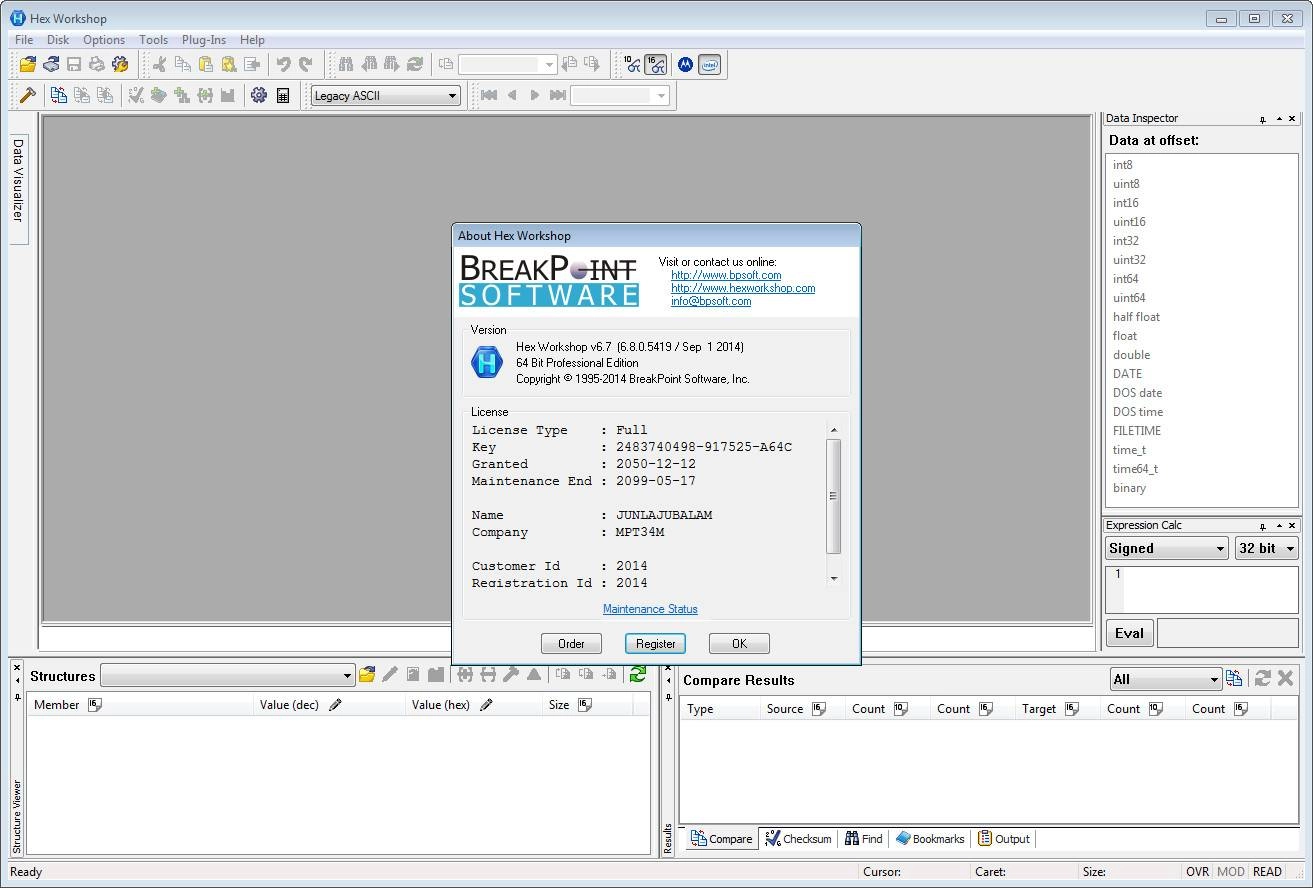Open the bookmark navigation combo box

click(620, 95)
